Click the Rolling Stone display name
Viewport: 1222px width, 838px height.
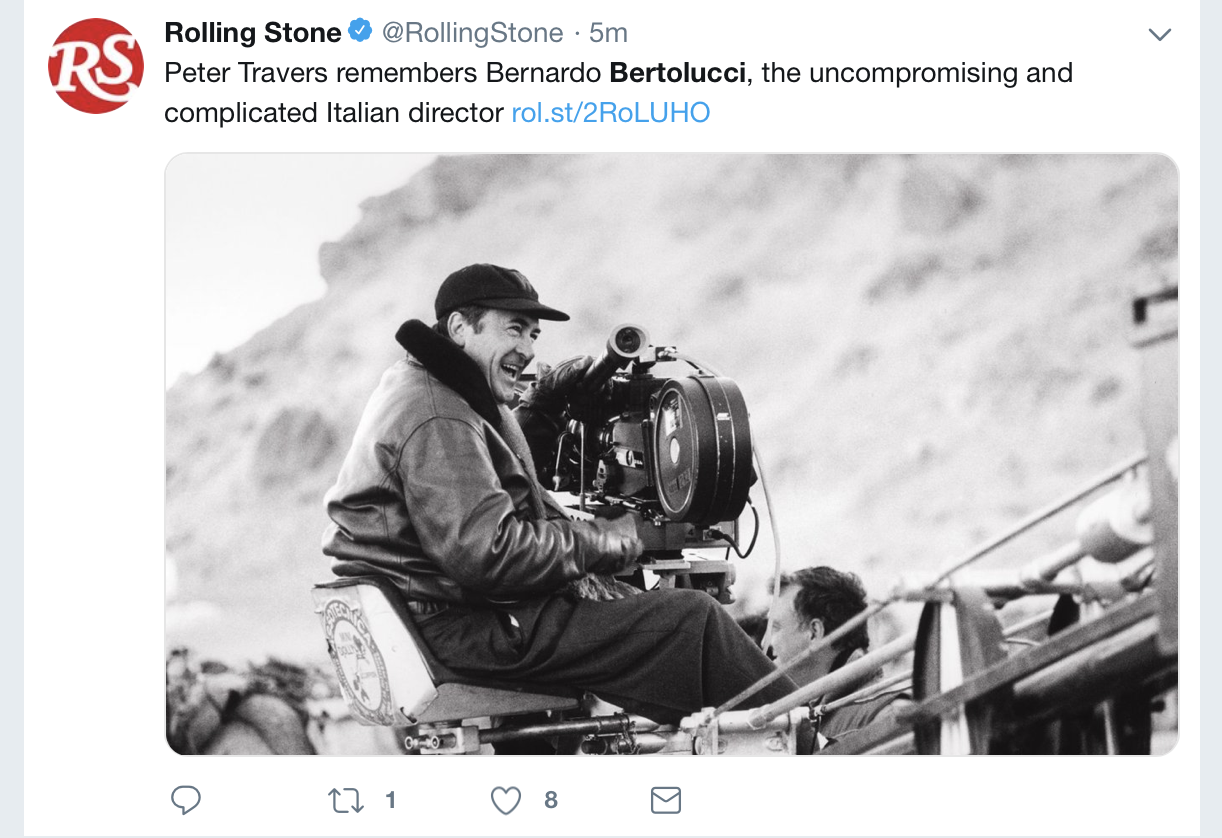tap(253, 33)
